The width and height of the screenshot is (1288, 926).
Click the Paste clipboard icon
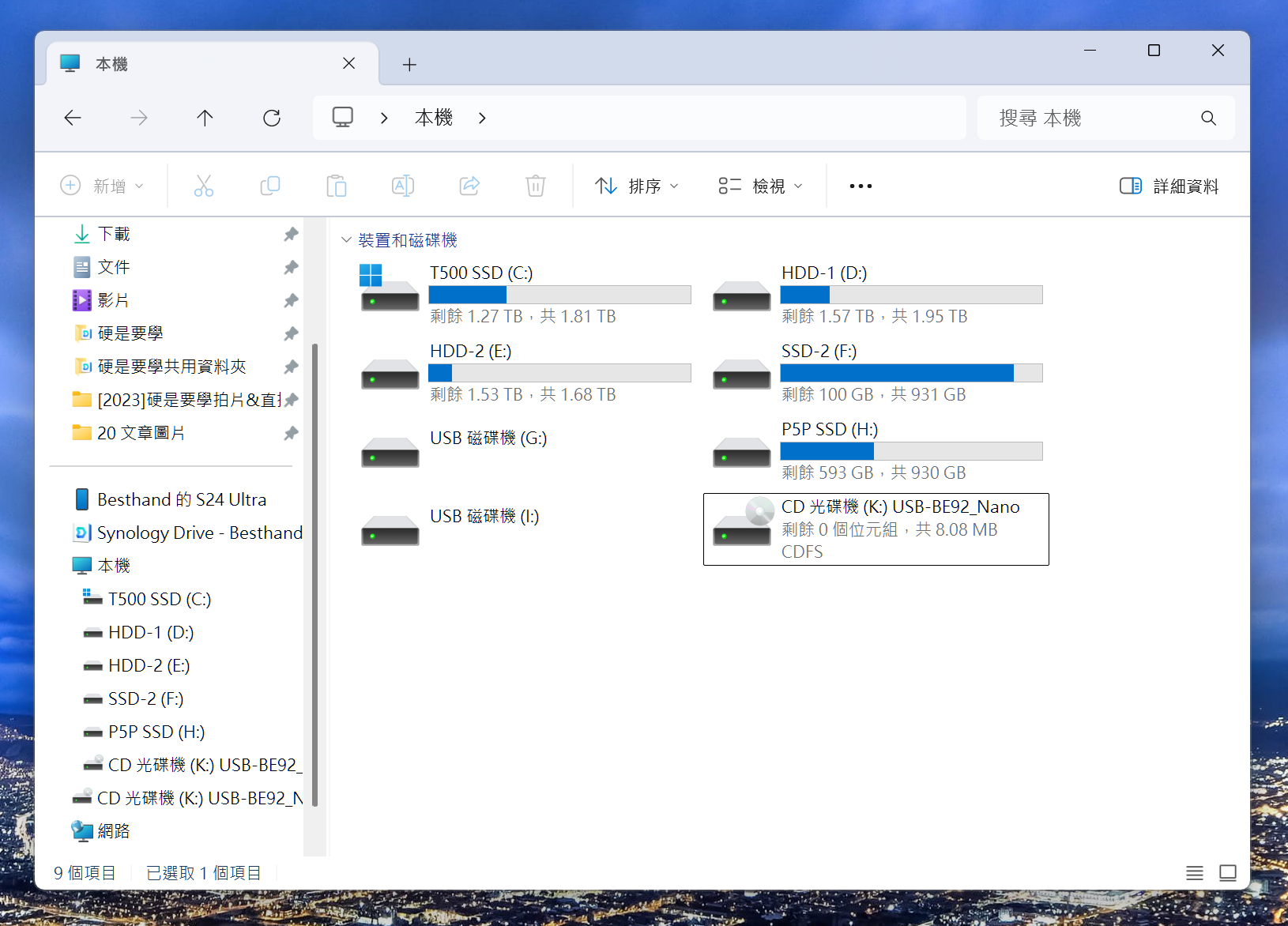337,186
